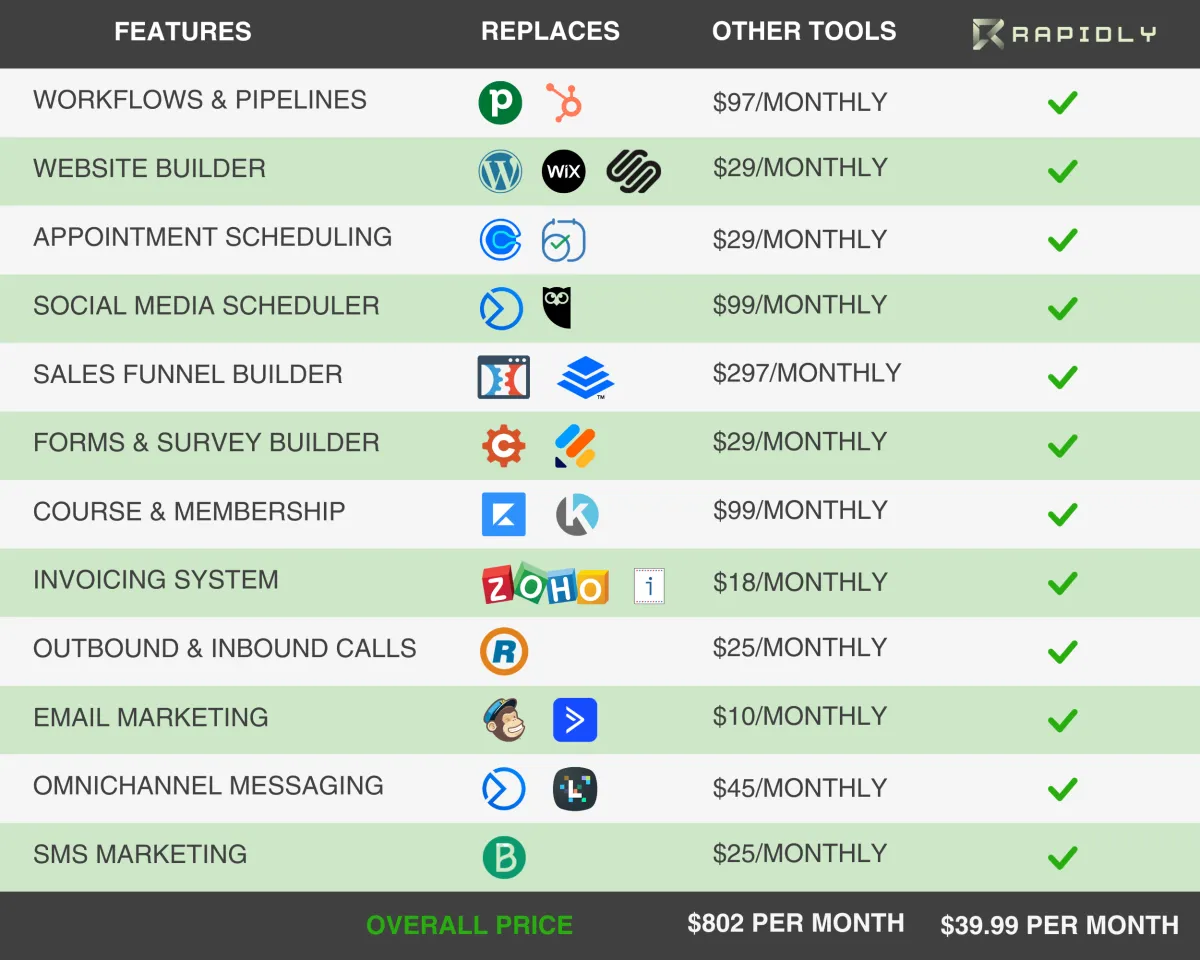
Task: Select the ClickFunnels logo icon
Action: pyautogui.click(x=504, y=377)
